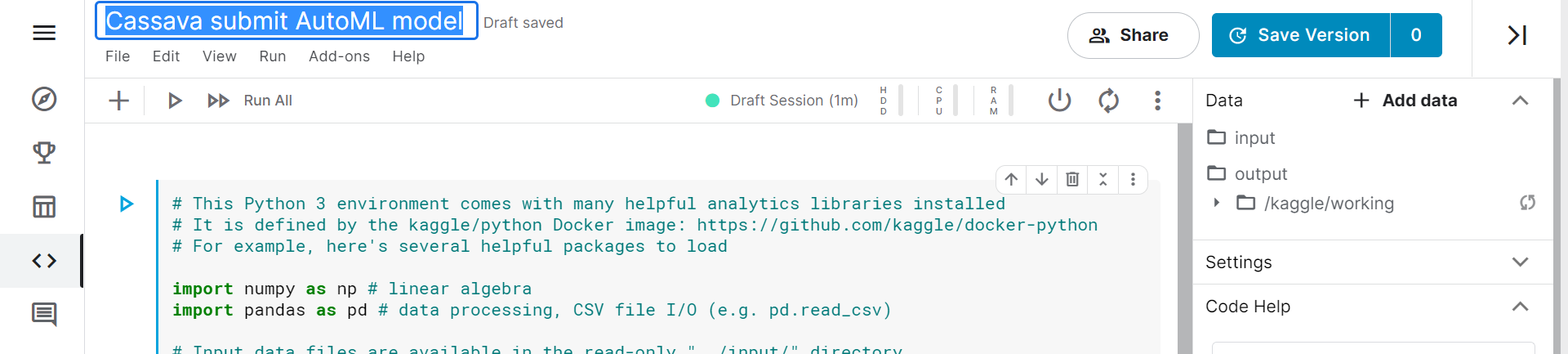Open the hamburger navigation menu
The height and width of the screenshot is (354, 1568).
(44, 34)
